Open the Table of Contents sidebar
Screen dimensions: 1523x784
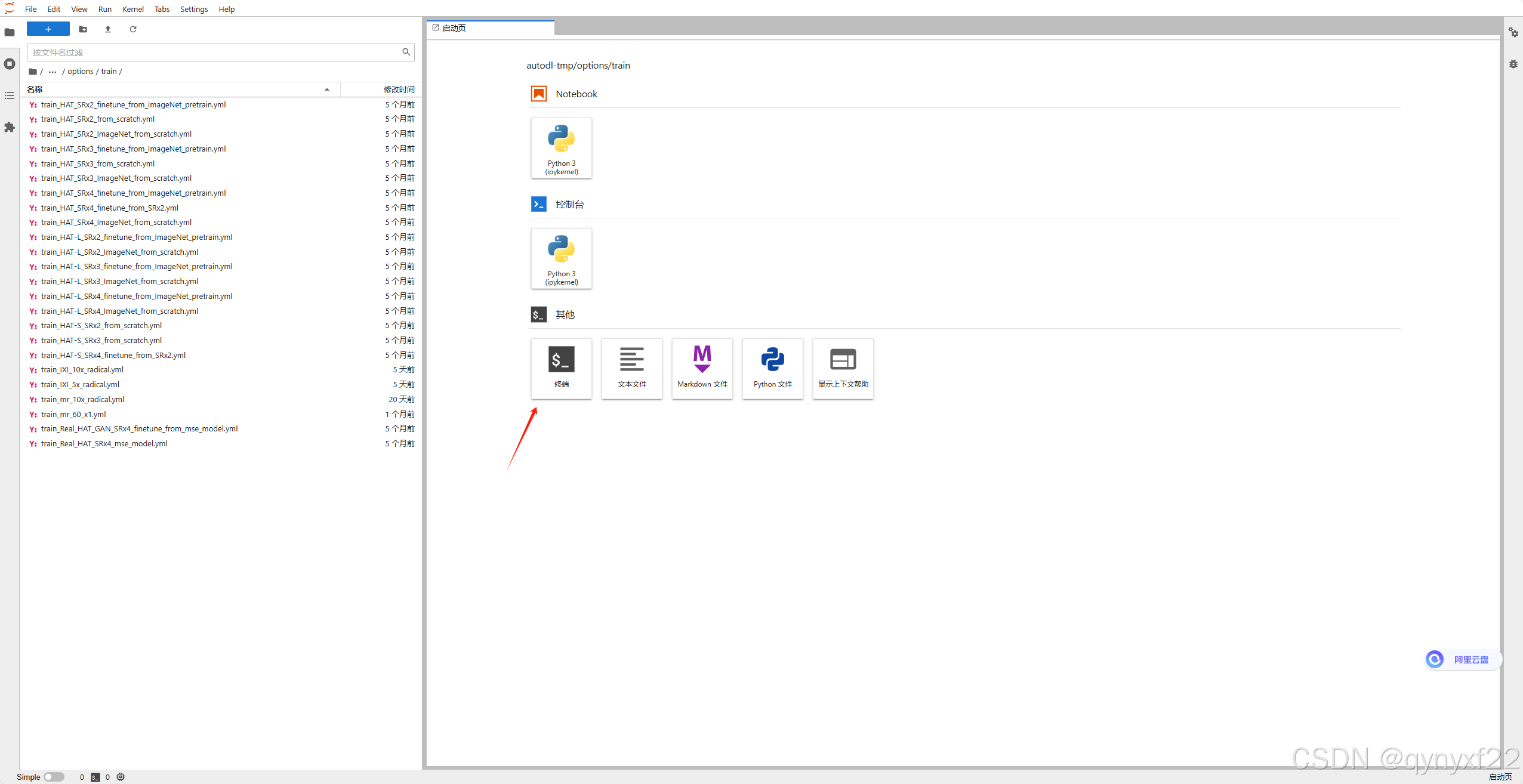(10, 95)
